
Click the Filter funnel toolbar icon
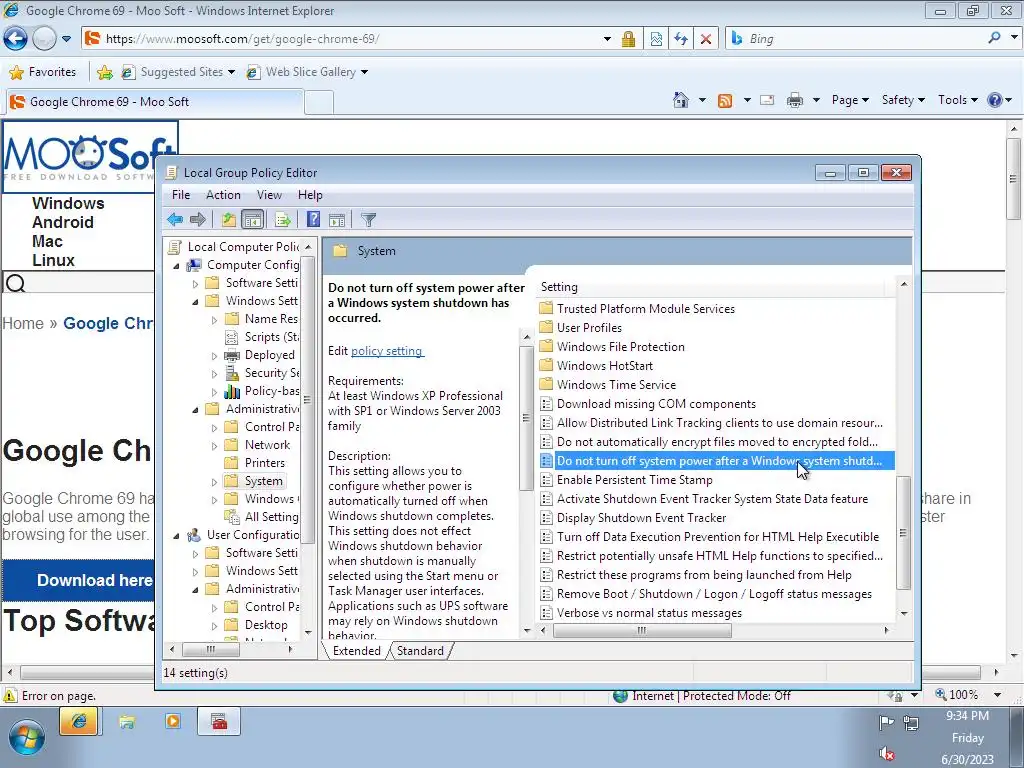[x=368, y=219]
